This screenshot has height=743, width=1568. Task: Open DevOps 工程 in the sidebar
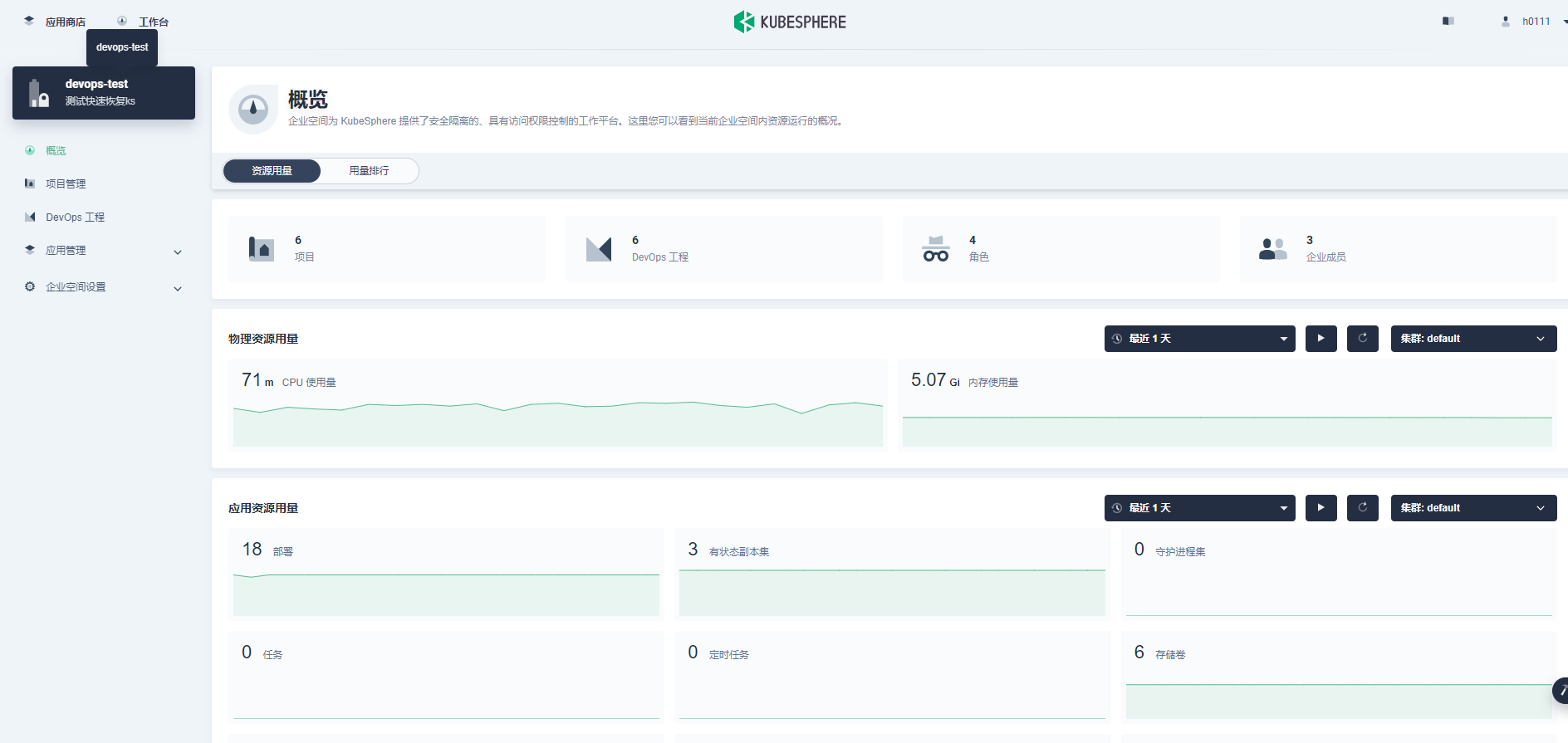click(x=75, y=217)
